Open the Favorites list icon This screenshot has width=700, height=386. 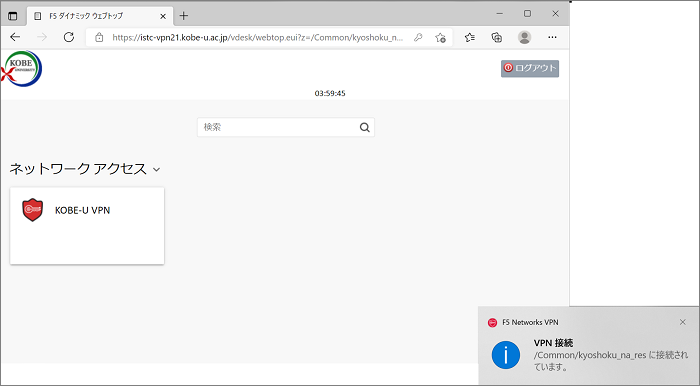coord(470,37)
